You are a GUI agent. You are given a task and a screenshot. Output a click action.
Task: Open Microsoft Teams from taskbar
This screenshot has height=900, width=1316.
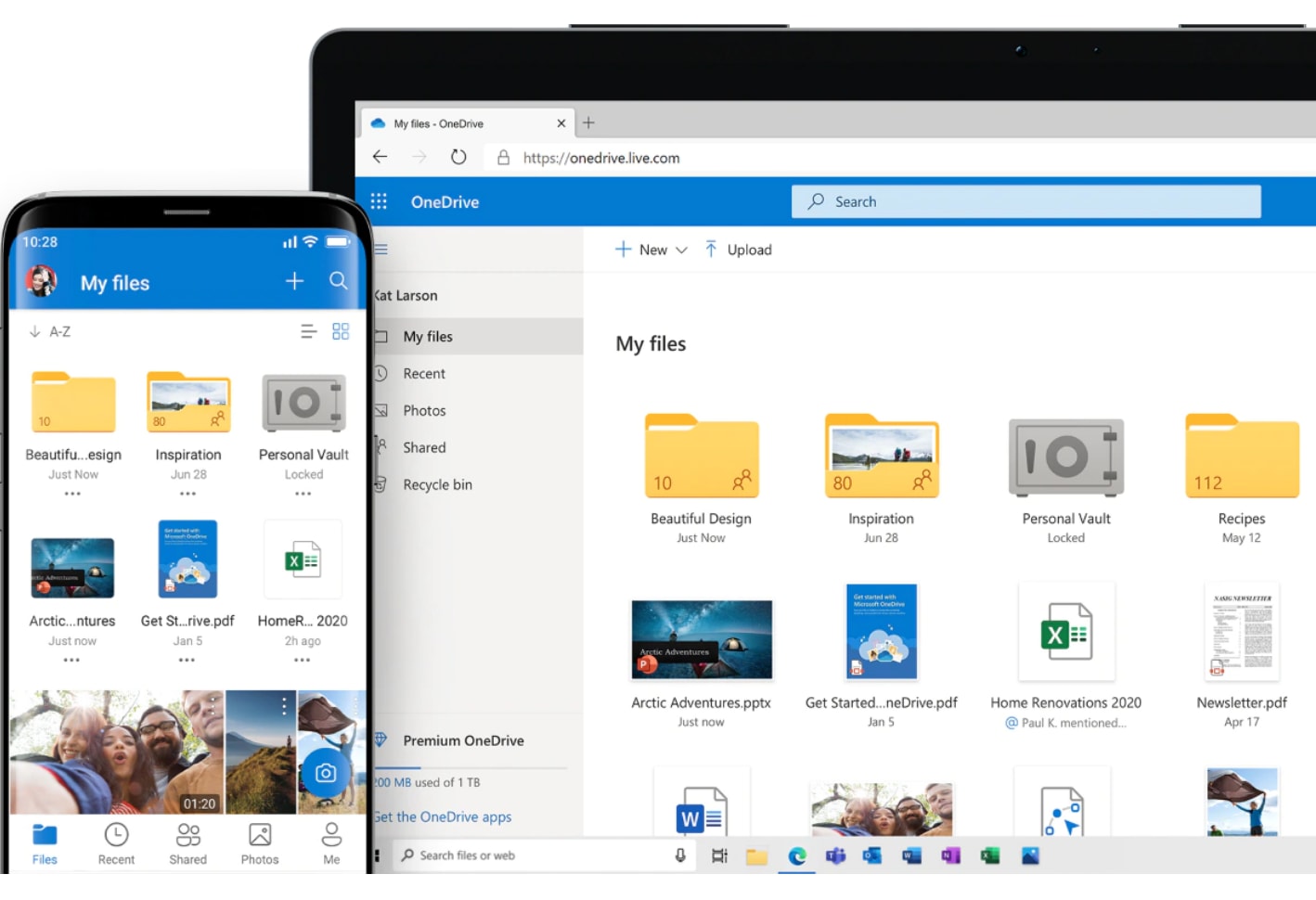point(835,855)
